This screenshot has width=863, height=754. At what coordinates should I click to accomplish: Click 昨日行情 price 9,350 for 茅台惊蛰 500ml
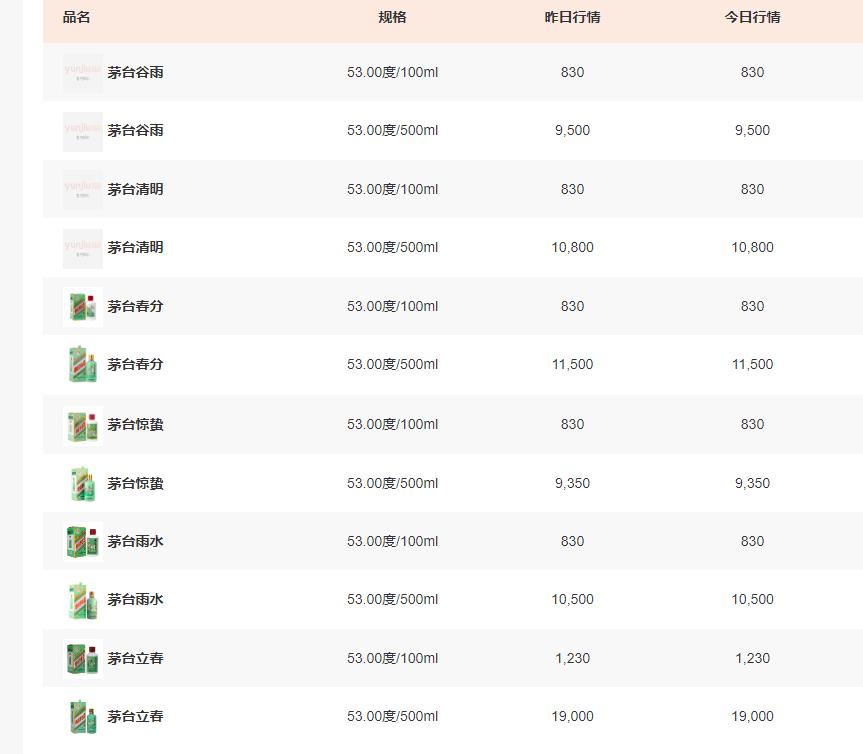tap(572, 483)
